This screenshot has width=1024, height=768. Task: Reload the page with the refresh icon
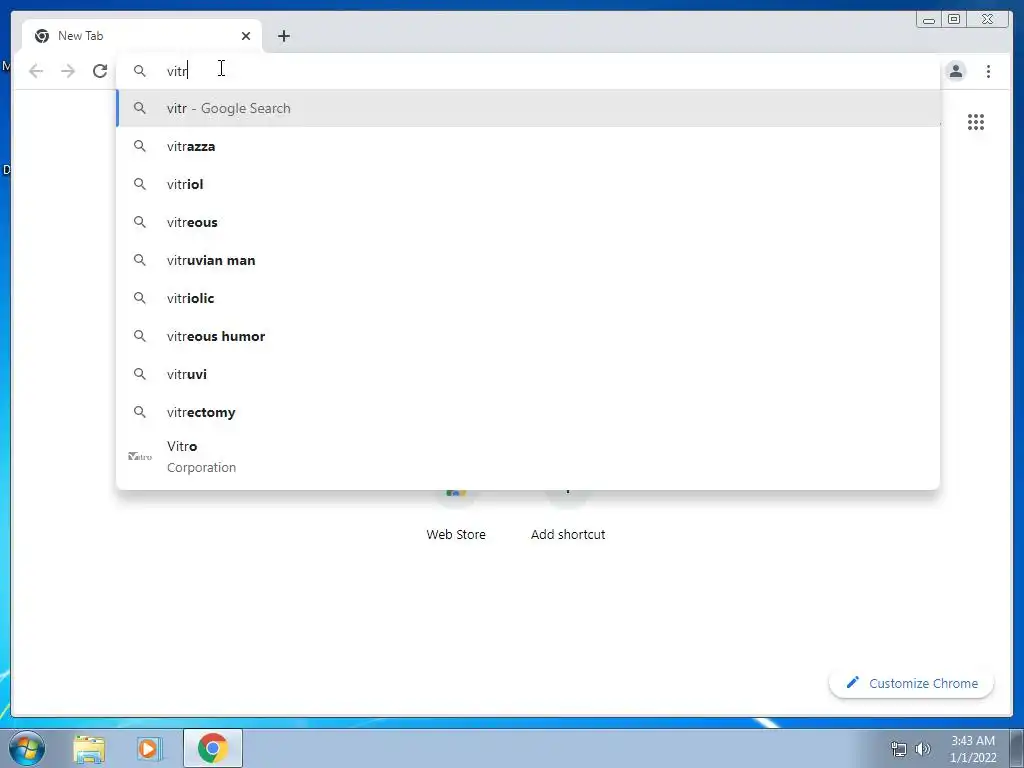coord(100,71)
